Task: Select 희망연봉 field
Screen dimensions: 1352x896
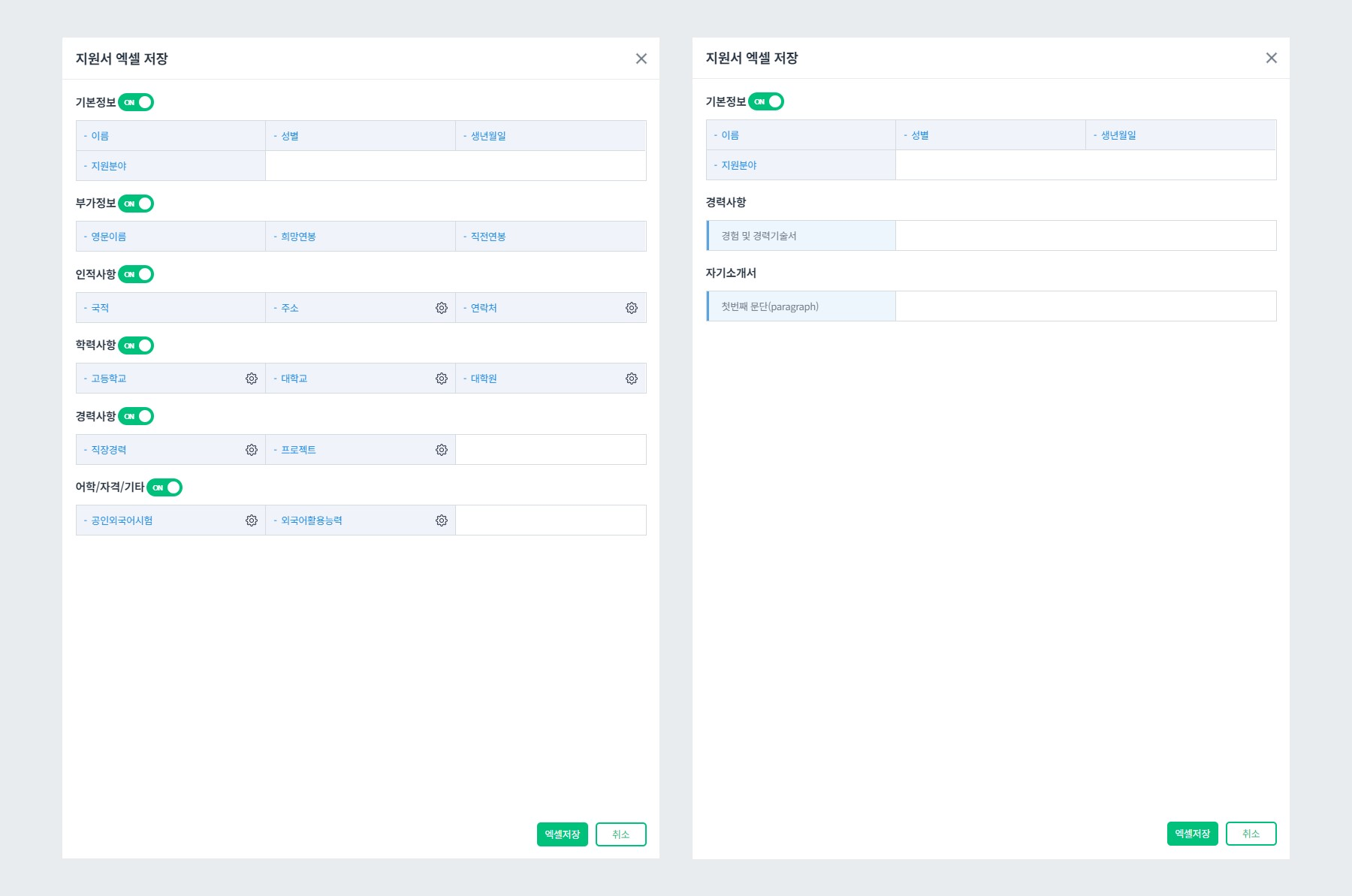Action: (x=361, y=237)
